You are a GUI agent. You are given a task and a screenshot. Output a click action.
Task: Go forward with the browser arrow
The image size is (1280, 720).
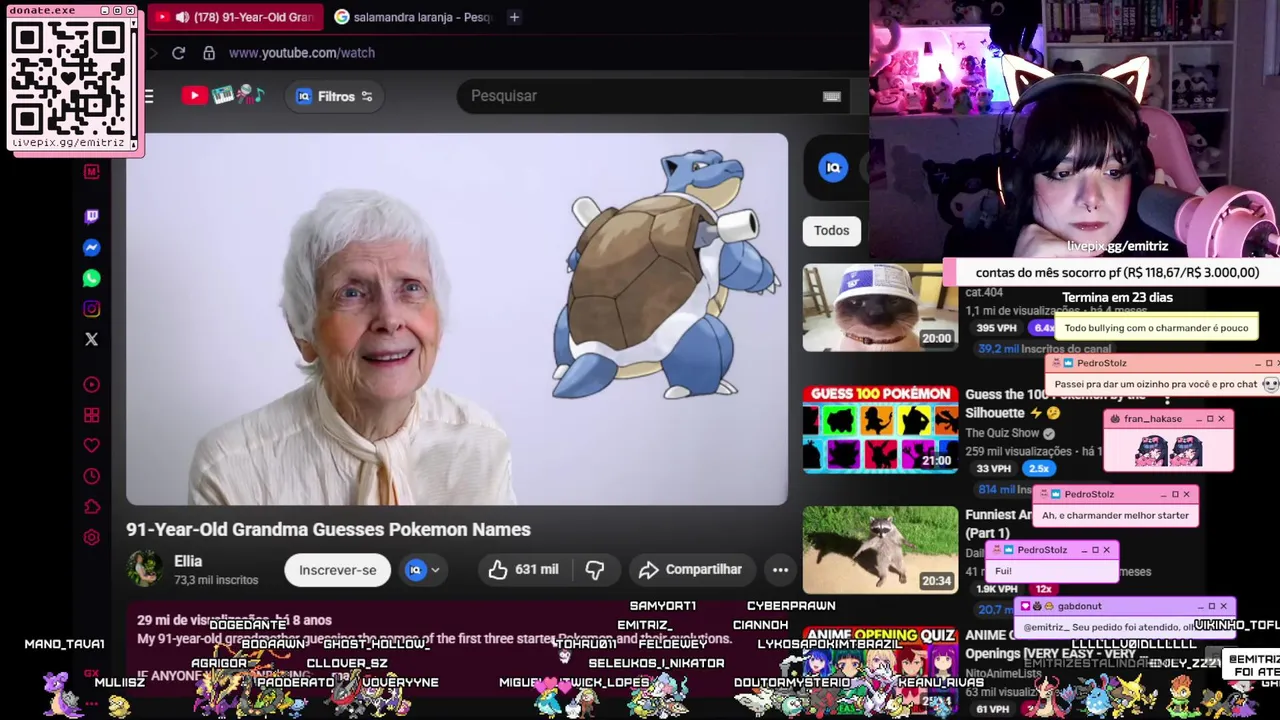(152, 53)
